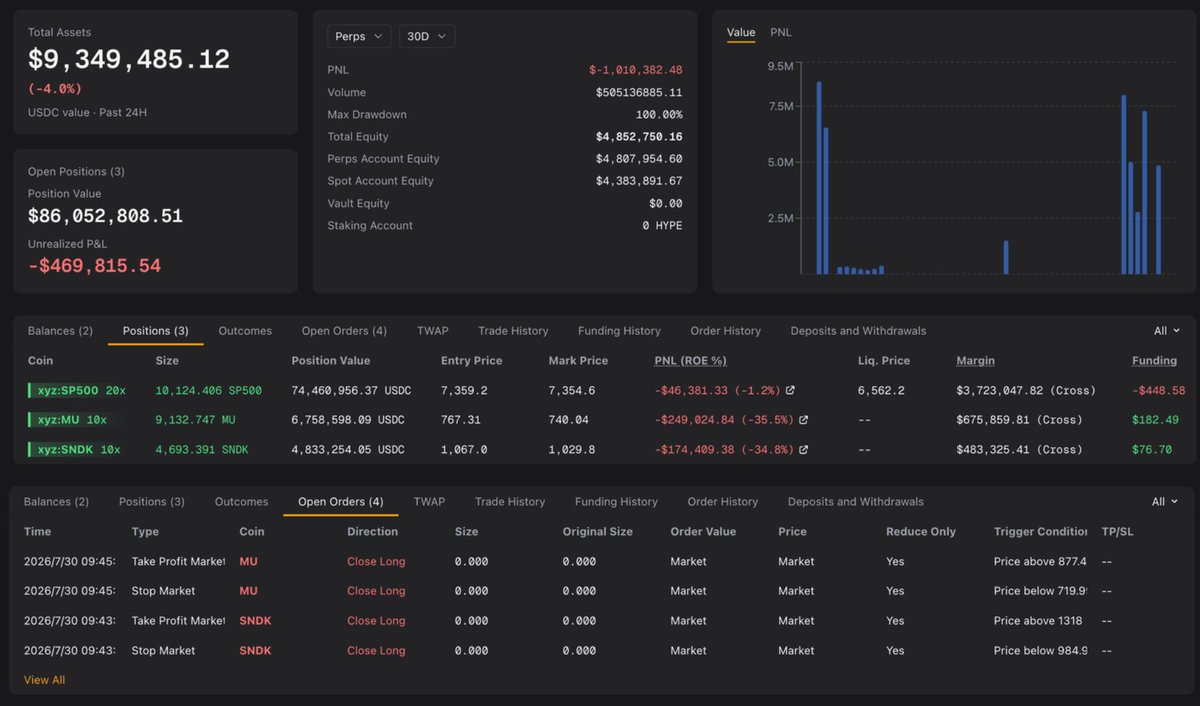Switch chart to PNL tab
The width and height of the screenshot is (1200, 706).
pos(781,33)
